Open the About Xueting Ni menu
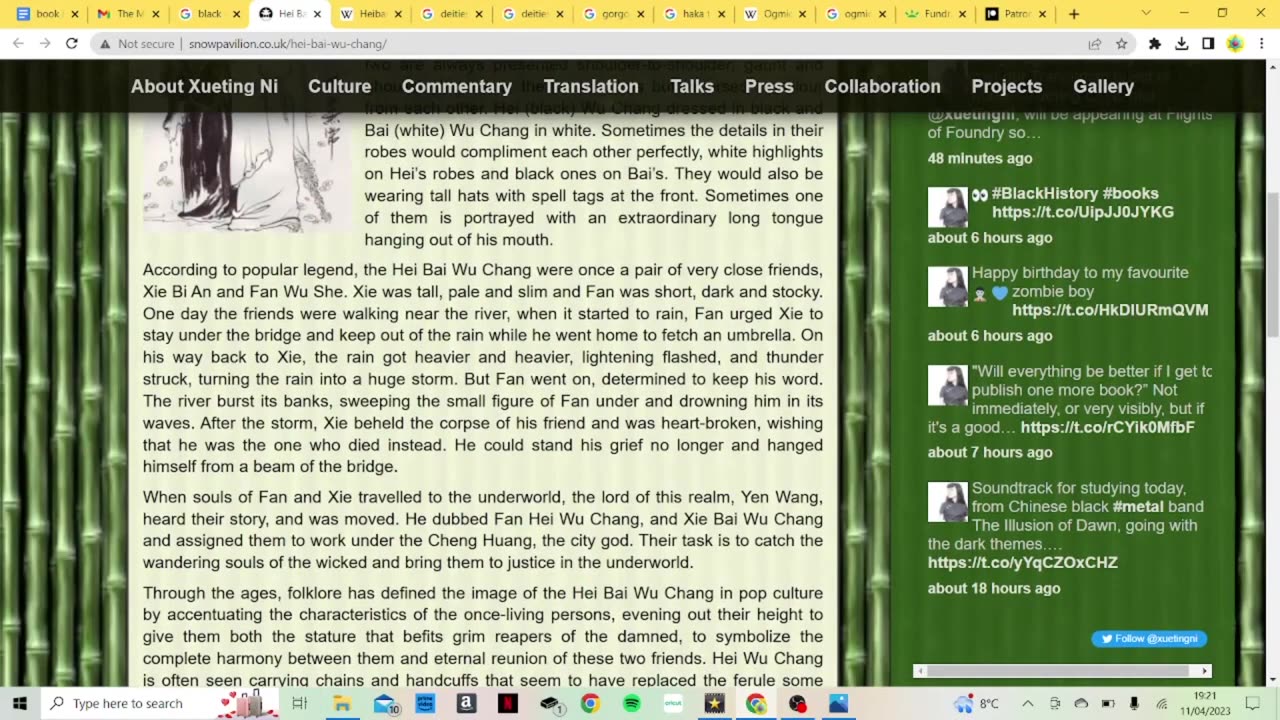 [204, 86]
